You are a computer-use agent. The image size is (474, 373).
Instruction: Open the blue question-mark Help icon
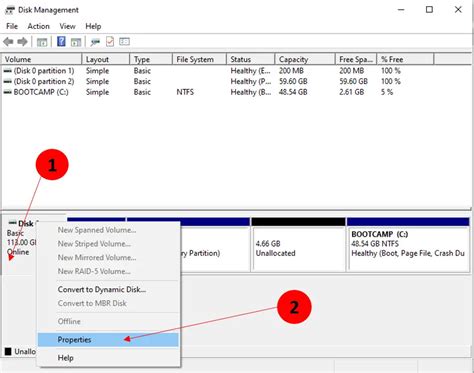pos(61,42)
